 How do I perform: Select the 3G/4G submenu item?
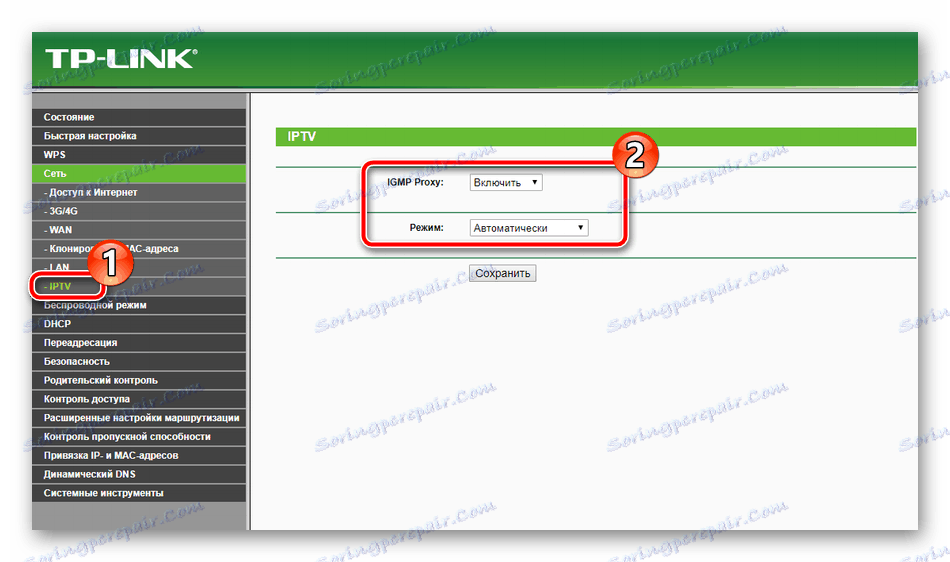pyautogui.click(x=139, y=211)
